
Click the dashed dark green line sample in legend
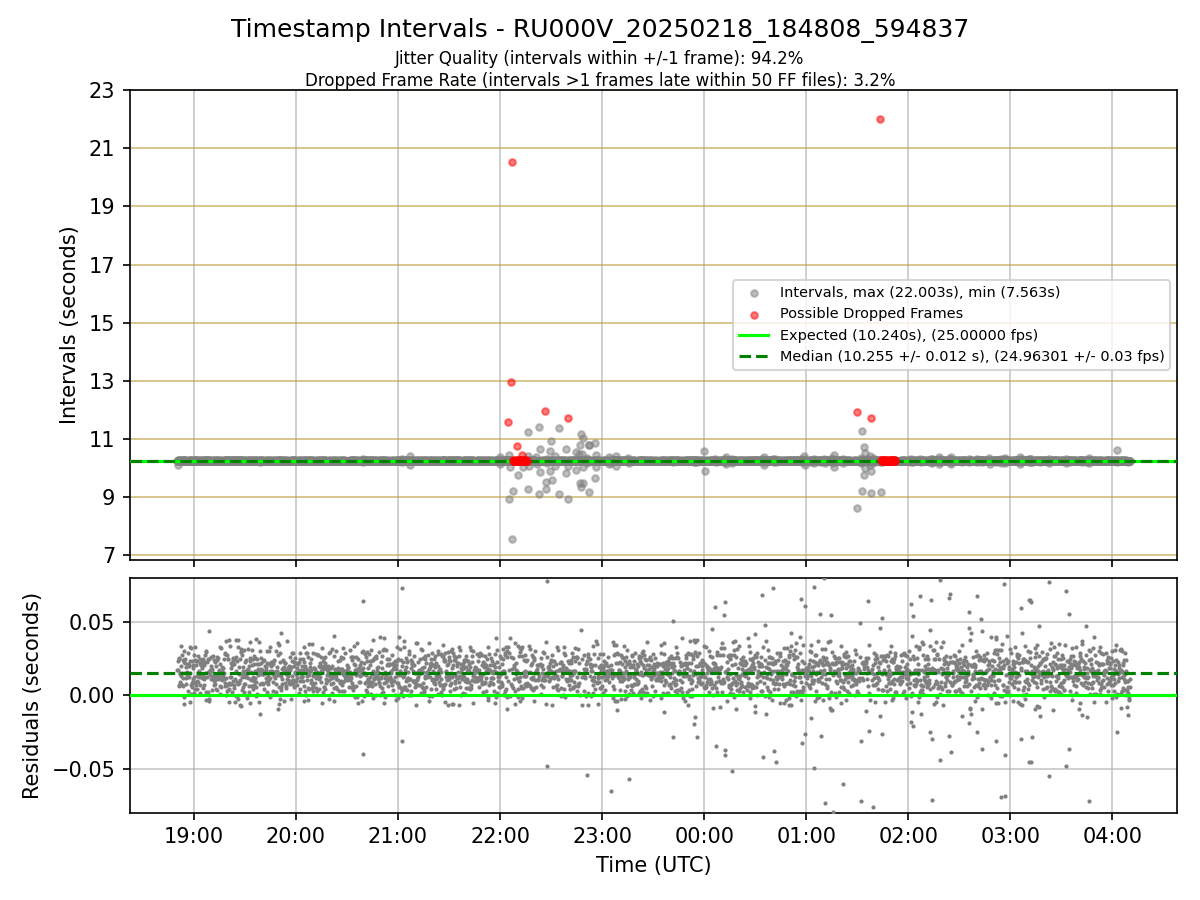[755, 356]
